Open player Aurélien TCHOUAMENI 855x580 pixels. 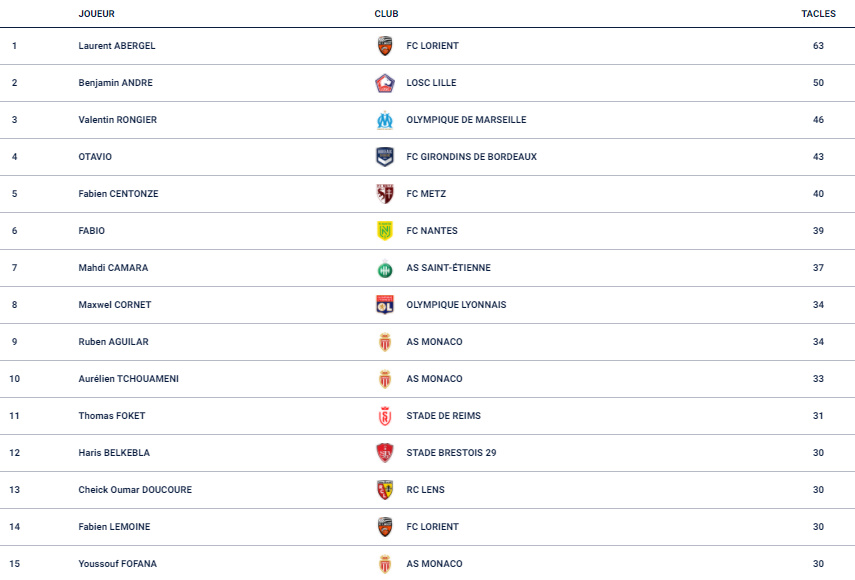(129, 379)
